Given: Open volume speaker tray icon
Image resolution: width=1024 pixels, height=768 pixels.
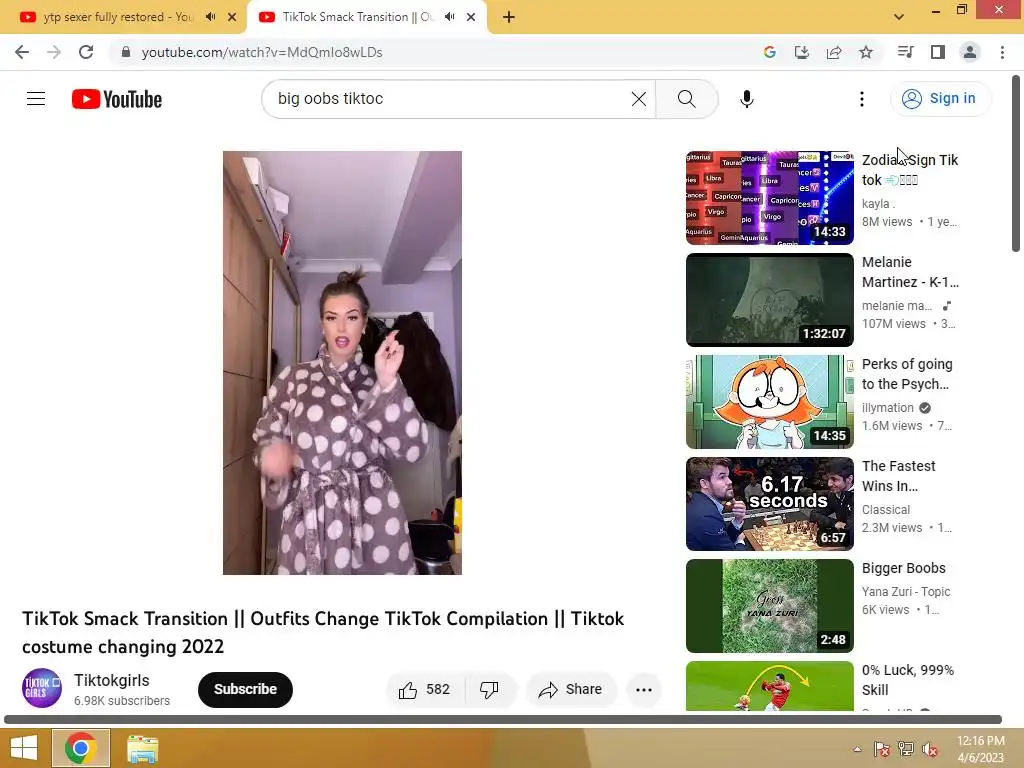Looking at the screenshot, I should [930, 749].
